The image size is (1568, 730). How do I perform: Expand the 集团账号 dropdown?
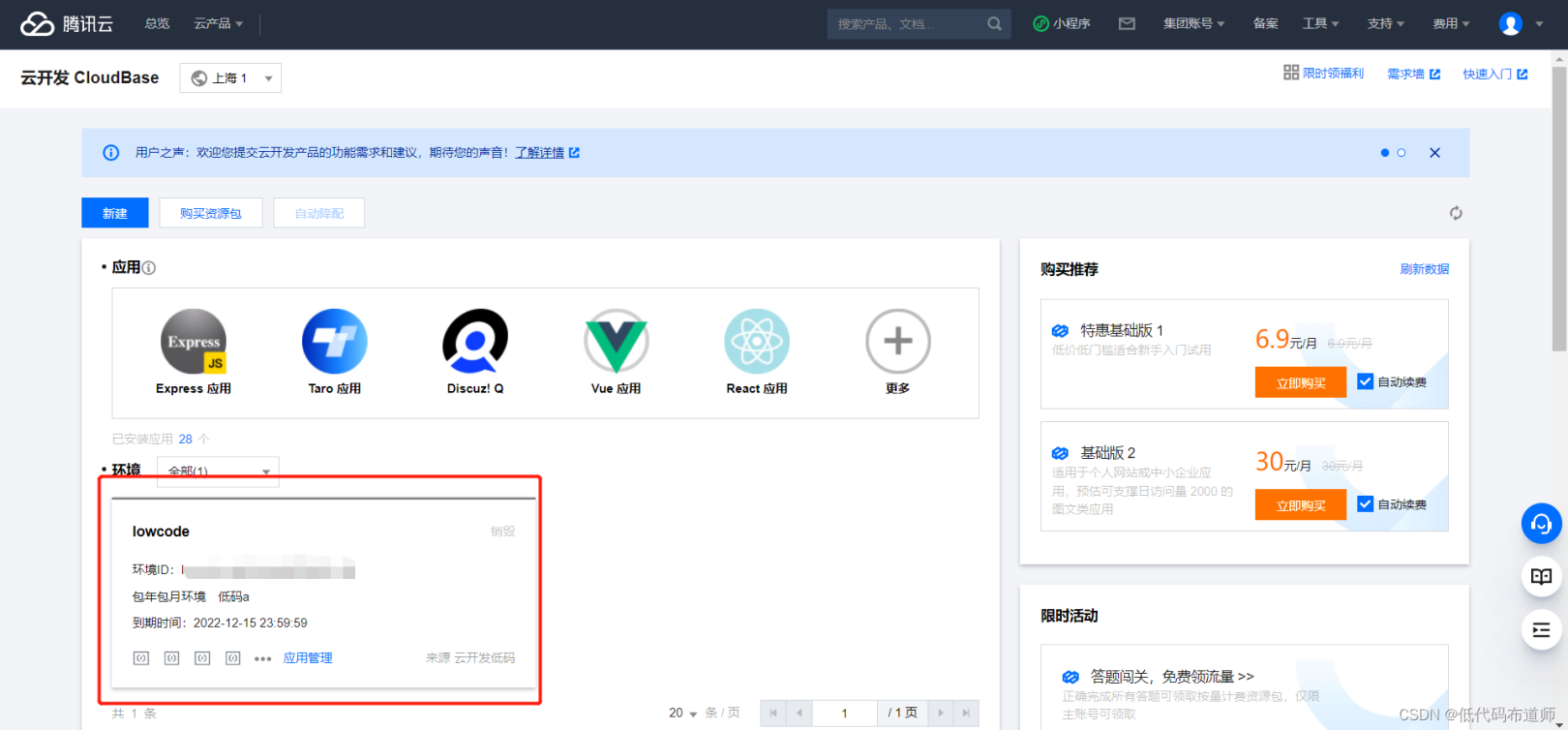click(x=1194, y=24)
